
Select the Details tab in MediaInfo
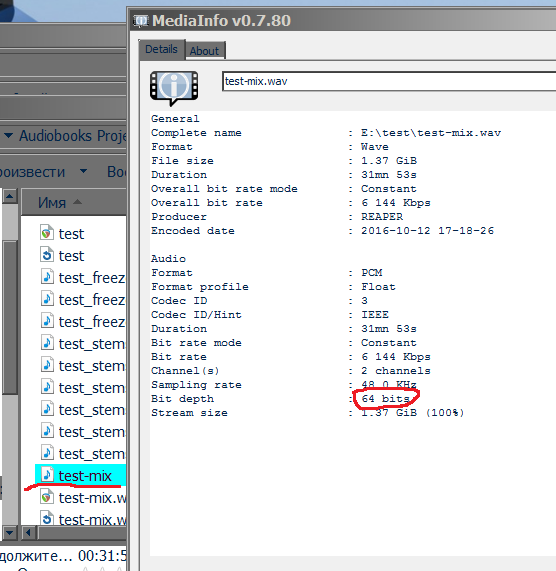162,49
